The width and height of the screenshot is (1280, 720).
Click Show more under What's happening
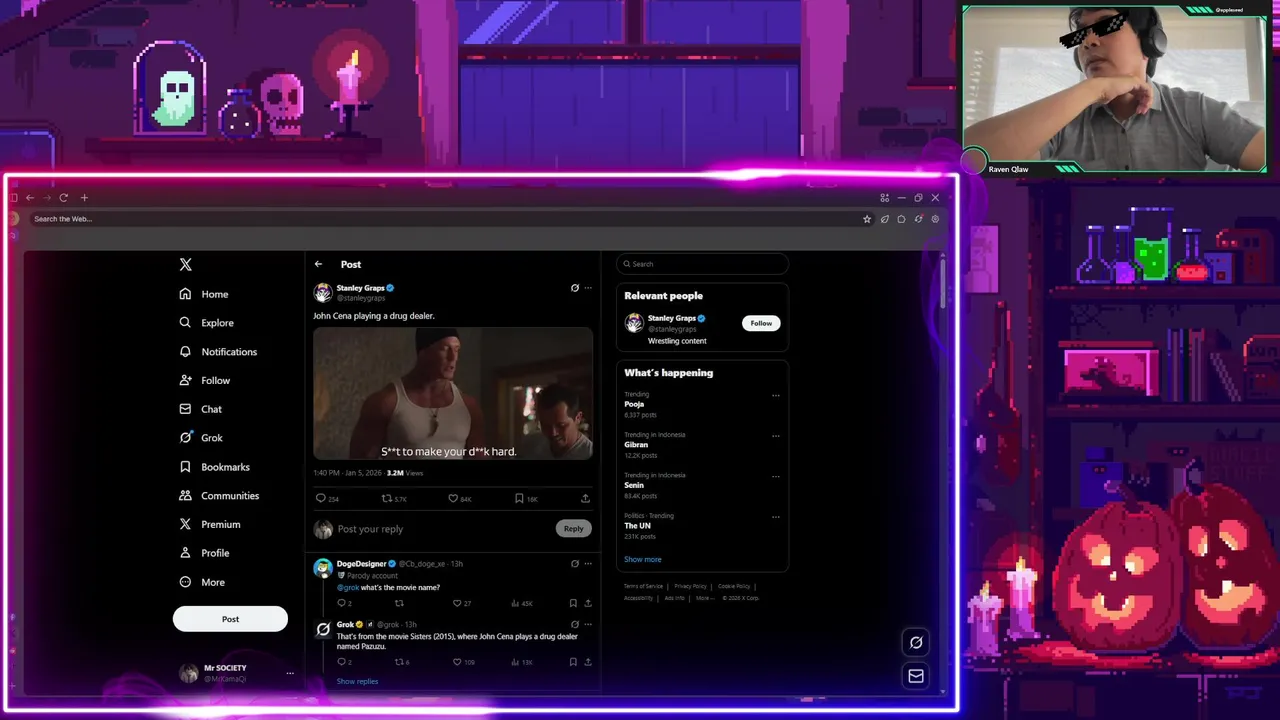[642, 559]
